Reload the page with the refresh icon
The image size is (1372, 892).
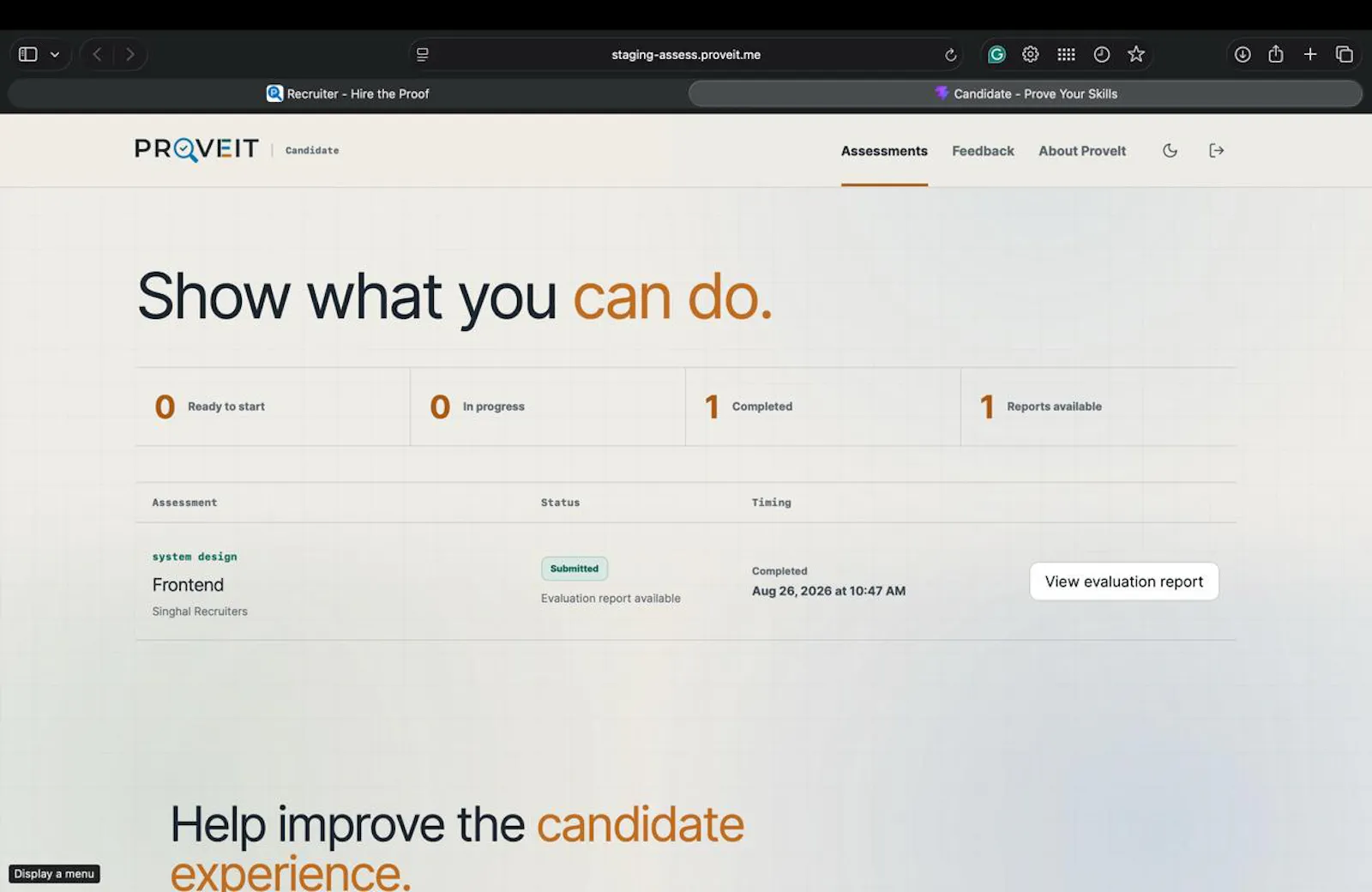tap(950, 55)
